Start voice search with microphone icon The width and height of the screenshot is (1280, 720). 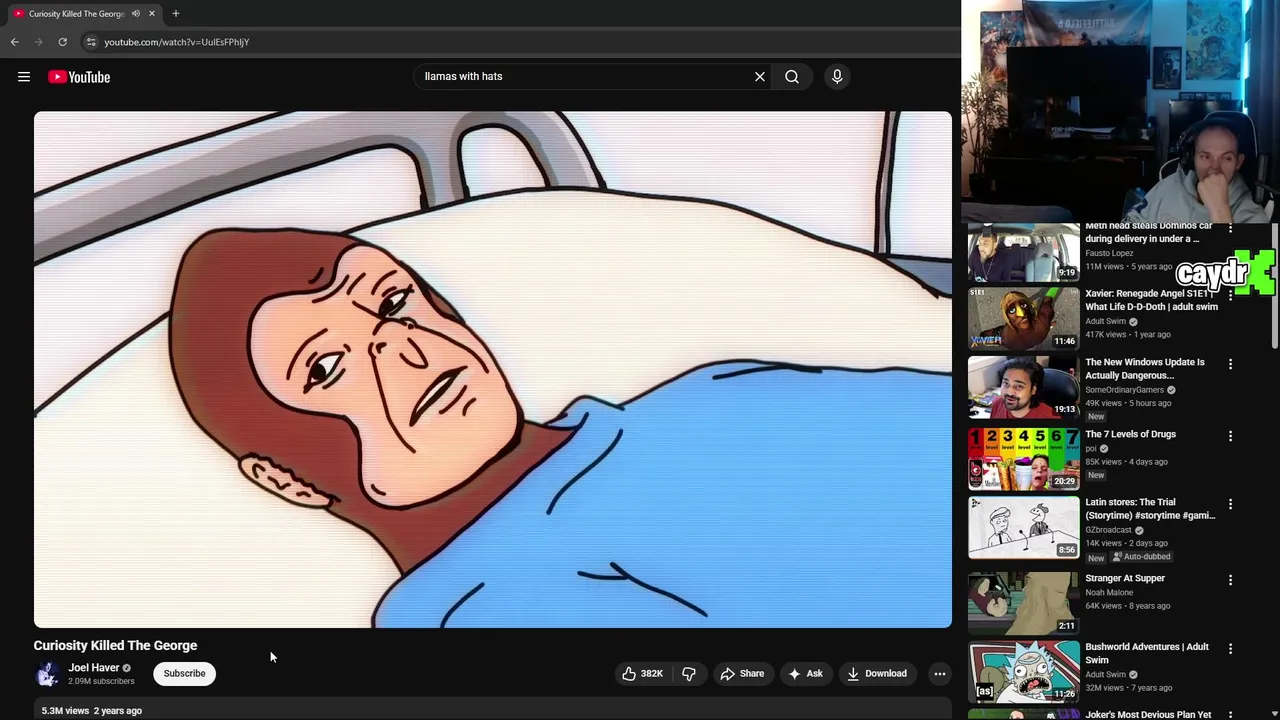[x=837, y=76]
